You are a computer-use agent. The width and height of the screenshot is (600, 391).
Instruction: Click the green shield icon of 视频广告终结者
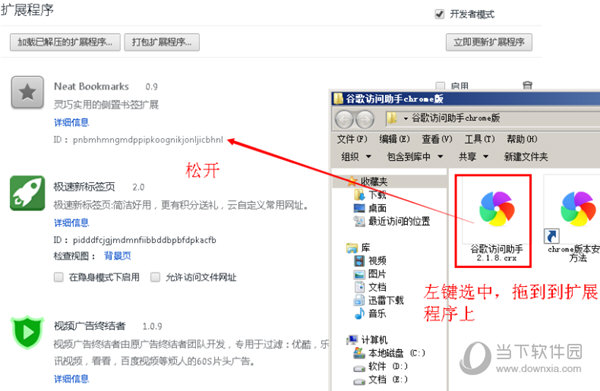click(27, 332)
